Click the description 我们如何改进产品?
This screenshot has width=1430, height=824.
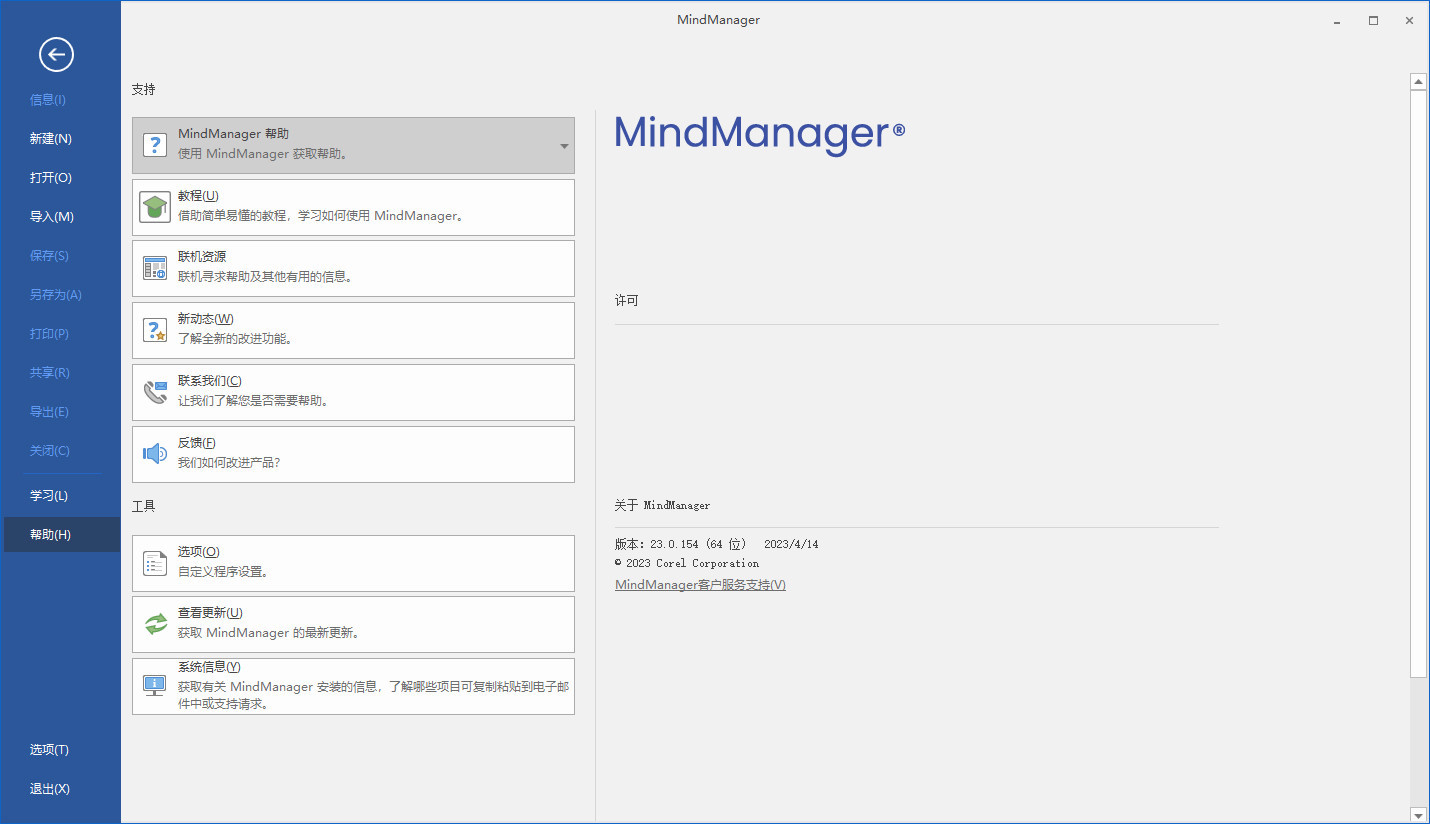tap(230, 463)
